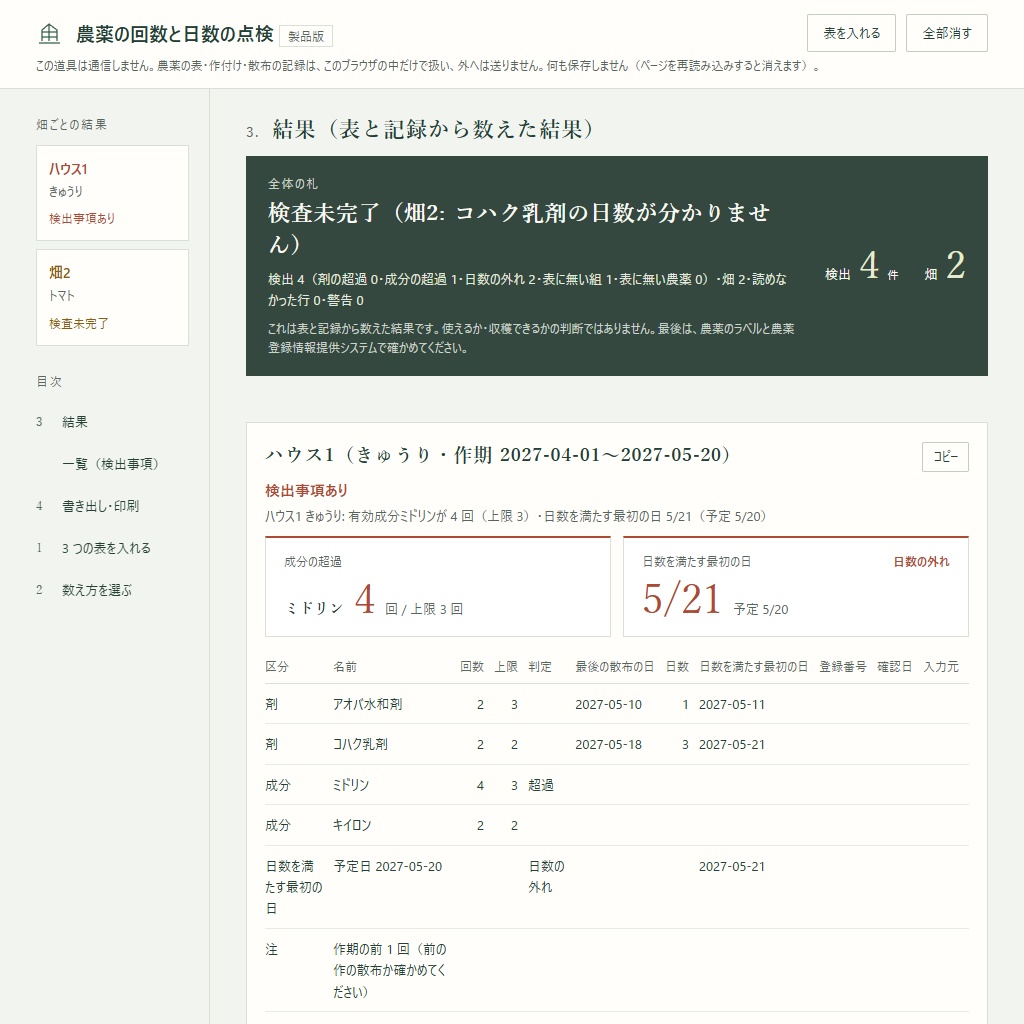Click the 畑 2 count

pos(944,266)
